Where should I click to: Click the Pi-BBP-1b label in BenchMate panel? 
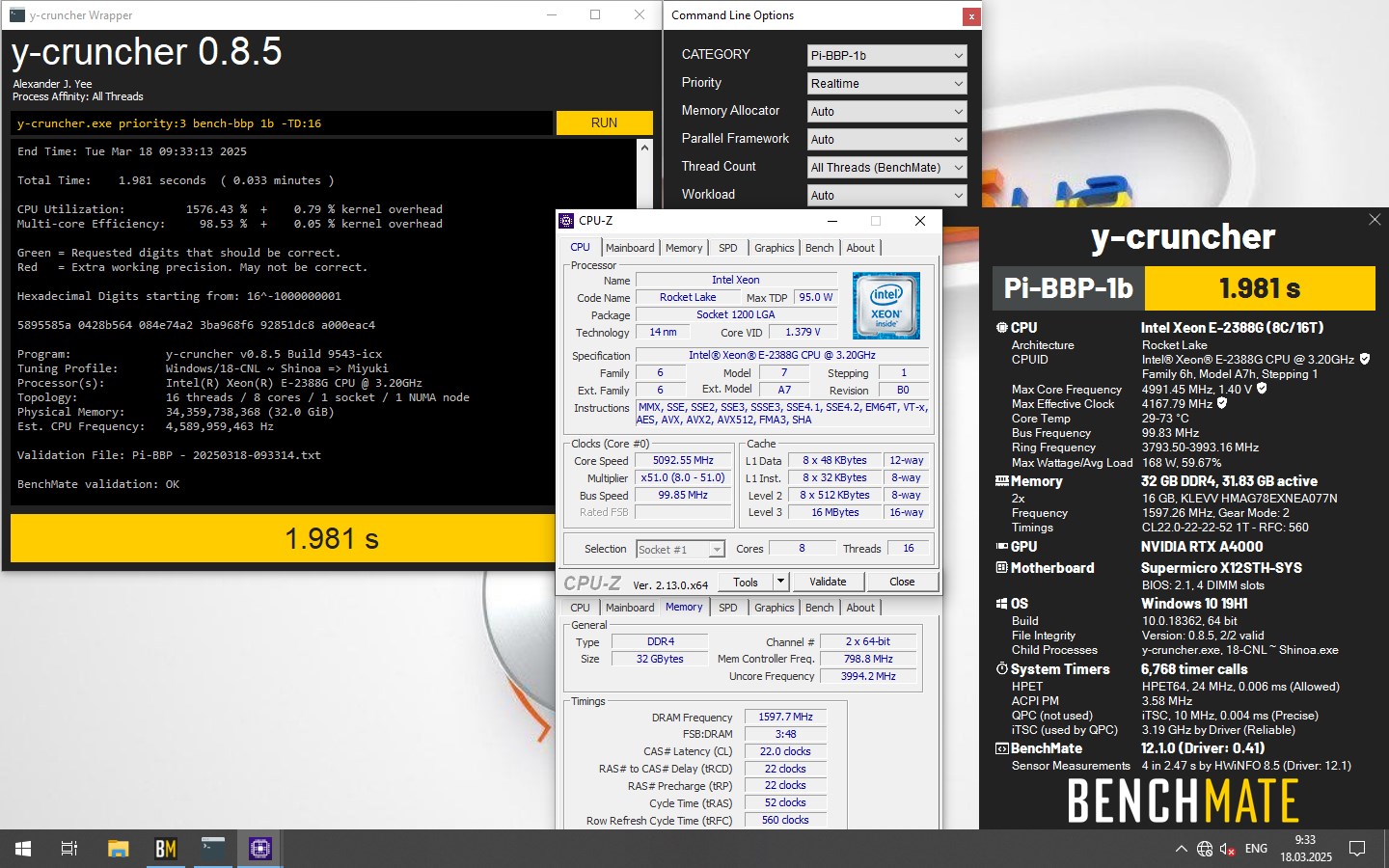pos(1068,287)
